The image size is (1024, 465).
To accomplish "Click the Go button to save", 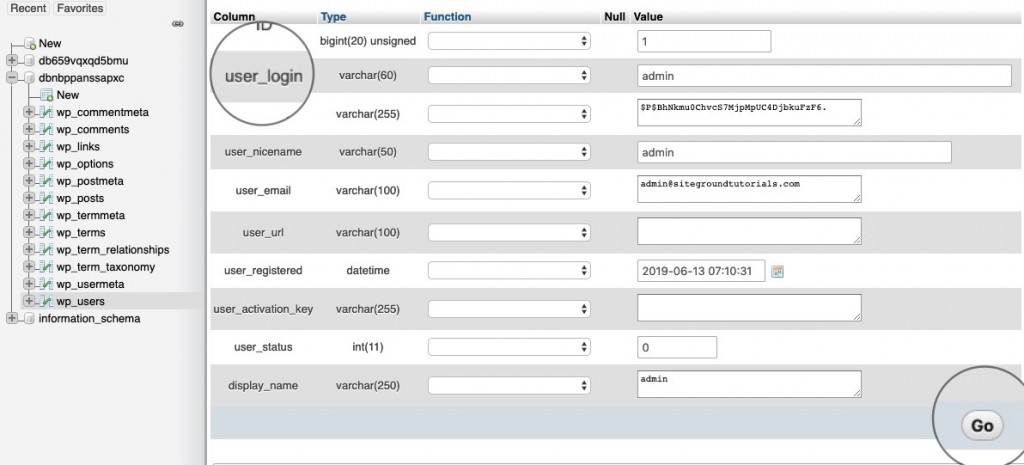I will [982, 426].
